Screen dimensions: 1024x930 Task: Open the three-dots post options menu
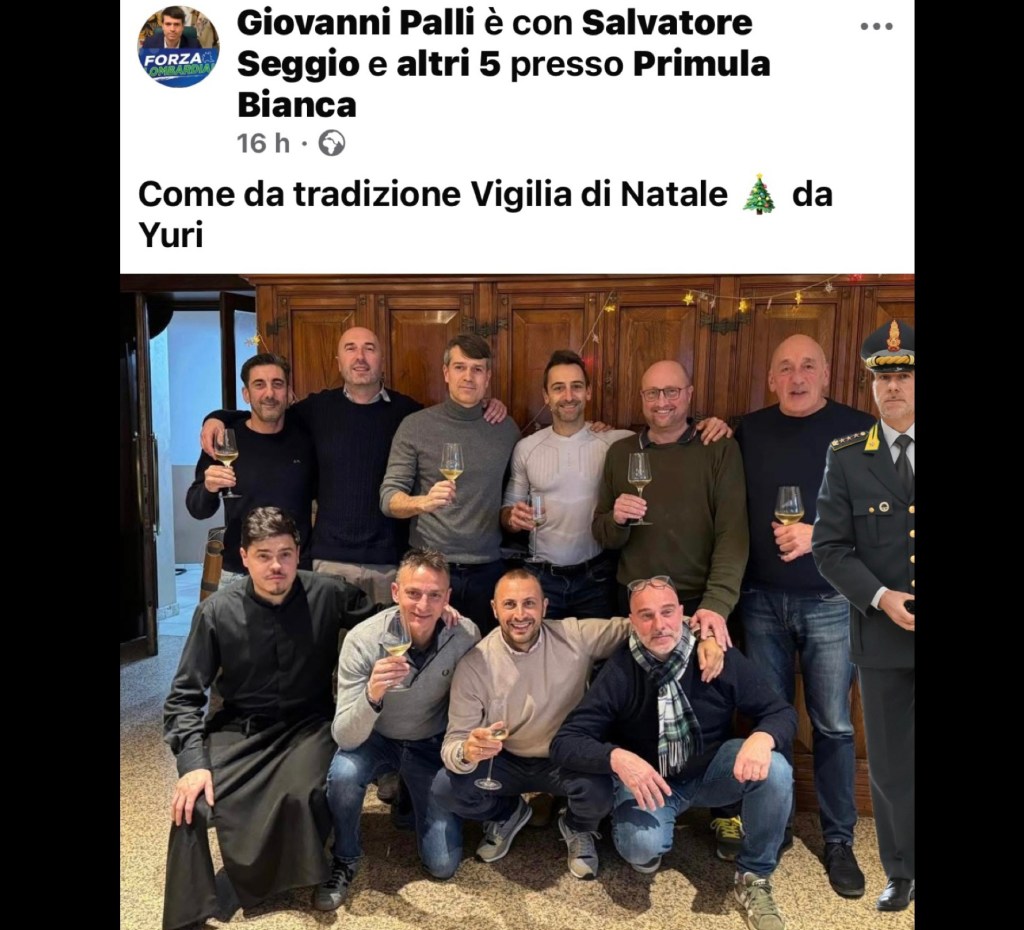tap(876, 26)
